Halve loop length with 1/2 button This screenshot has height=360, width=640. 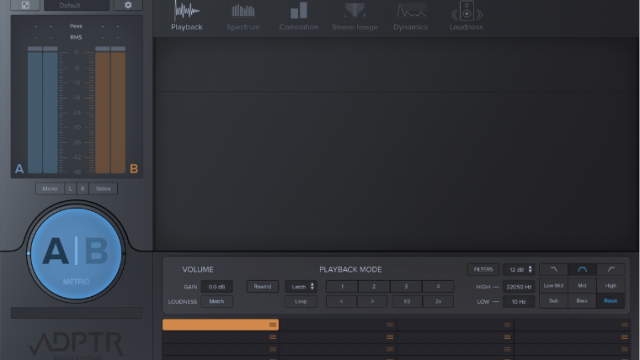(x=407, y=301)
